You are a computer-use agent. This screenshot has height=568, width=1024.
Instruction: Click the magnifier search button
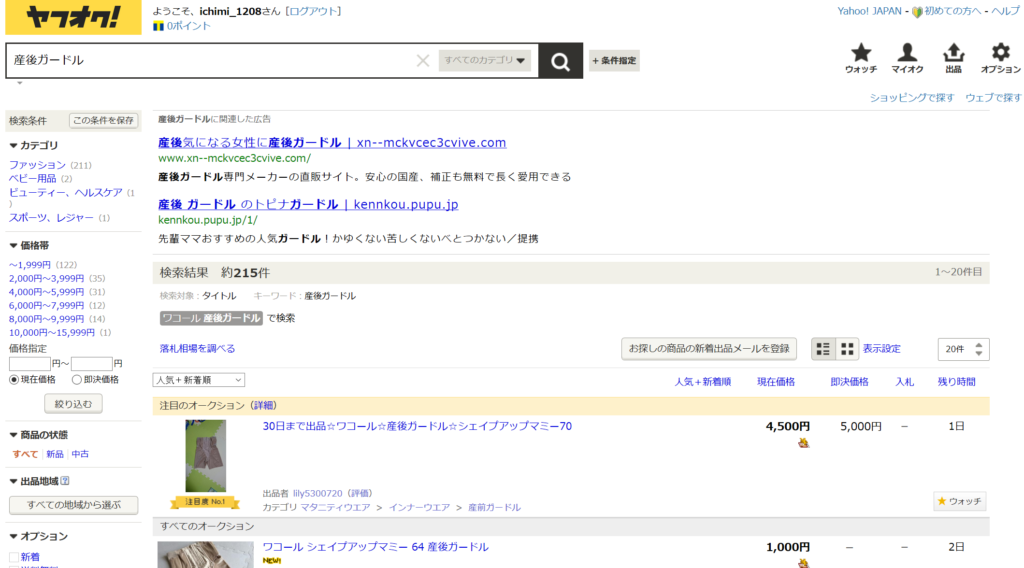click(560, 61)
